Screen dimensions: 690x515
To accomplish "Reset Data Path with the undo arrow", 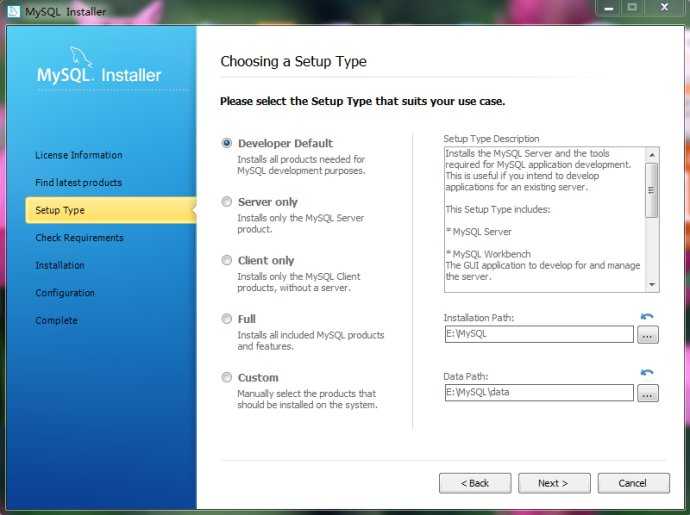I will 647,373.
